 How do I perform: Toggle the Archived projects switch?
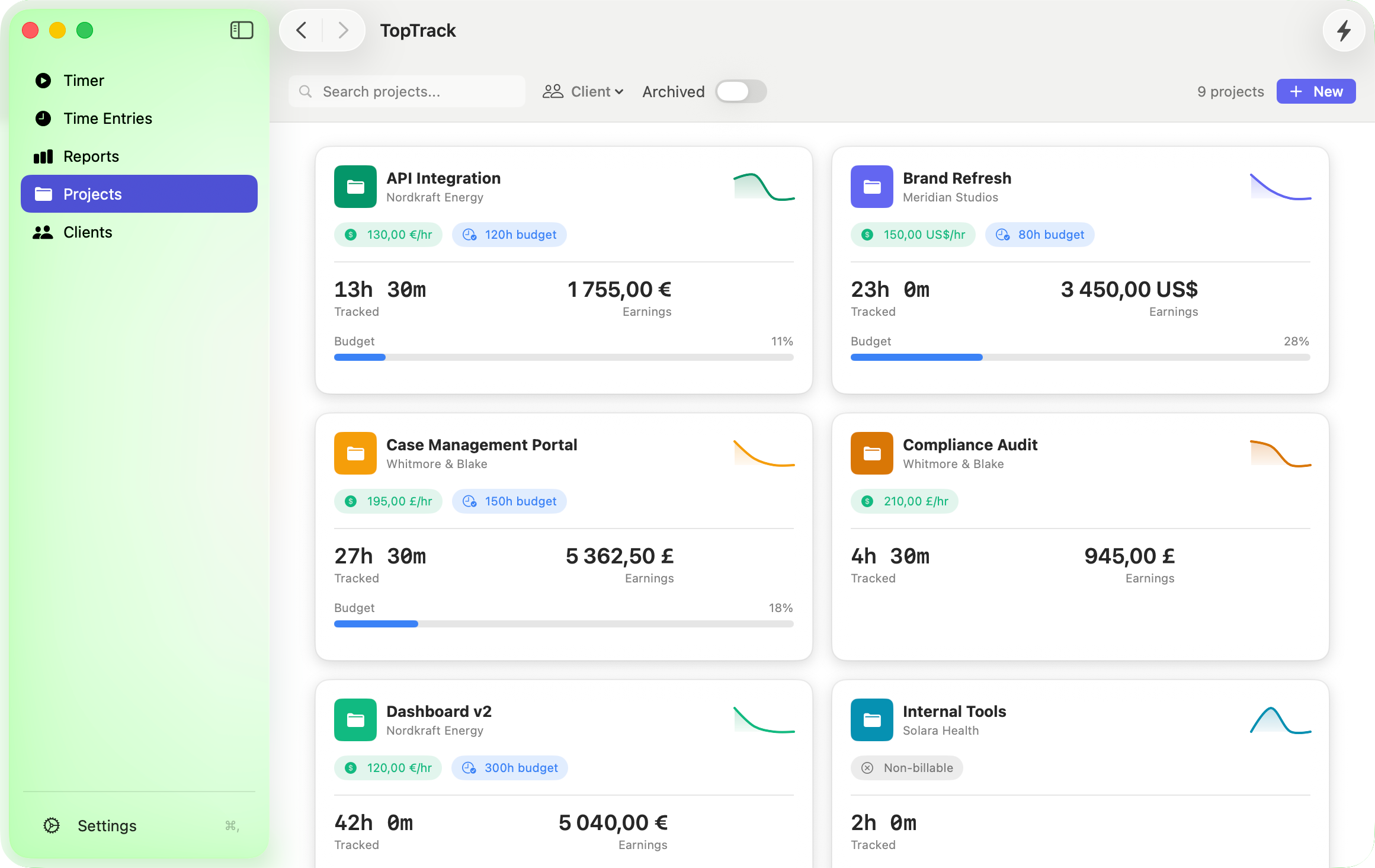click(x=741, y=91)
